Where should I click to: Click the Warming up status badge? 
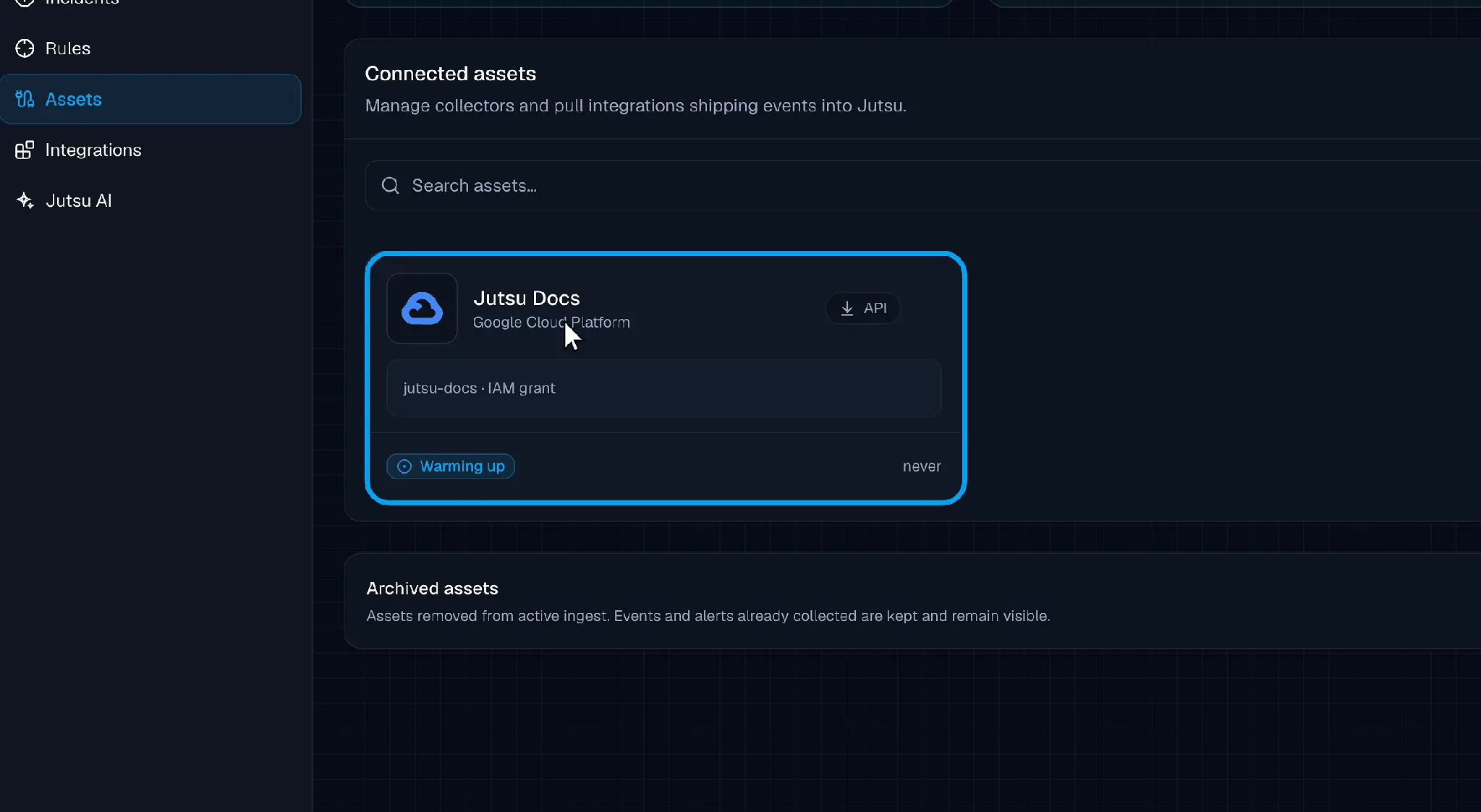[450, 466]
